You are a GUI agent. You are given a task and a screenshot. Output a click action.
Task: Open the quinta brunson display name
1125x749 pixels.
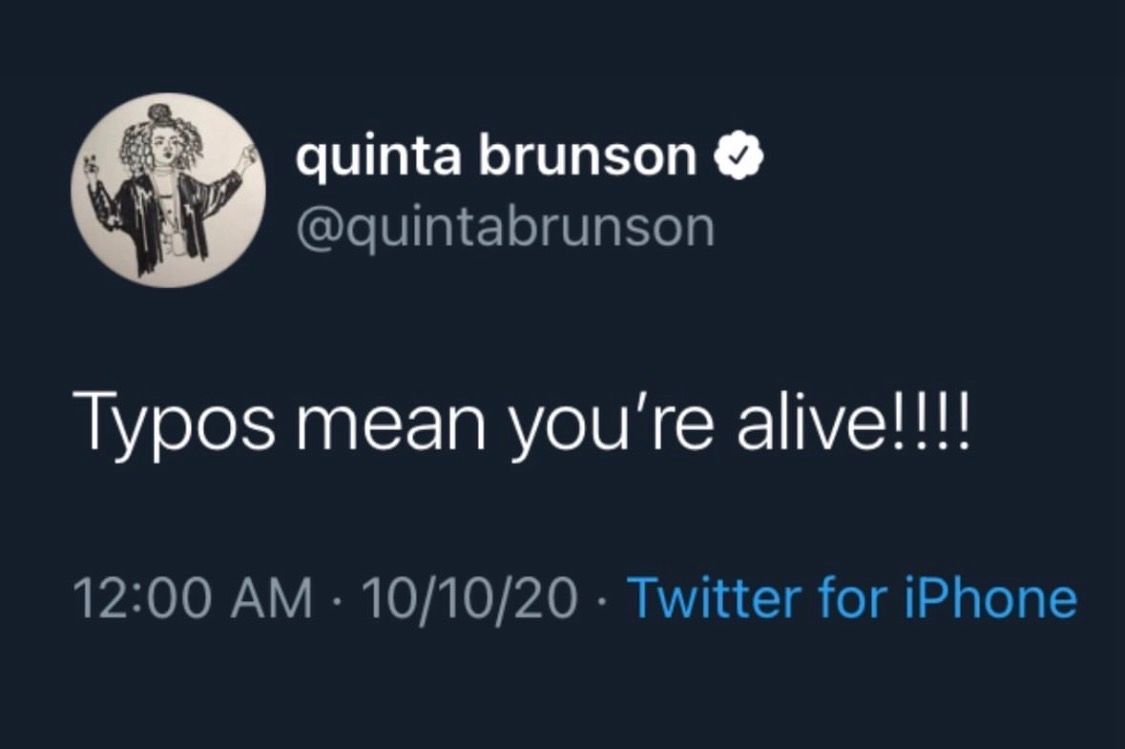(x=496, y=159)
